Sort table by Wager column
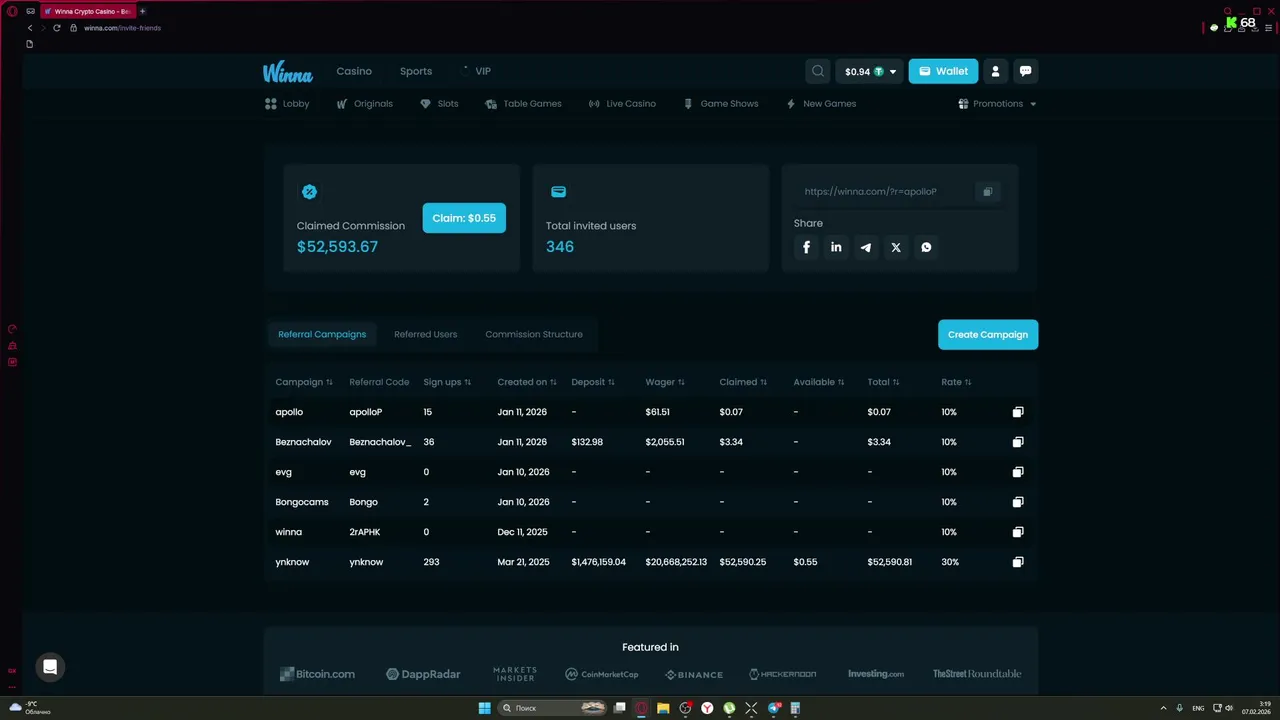Screen dimensions: 1280x720 pos(665,382)
